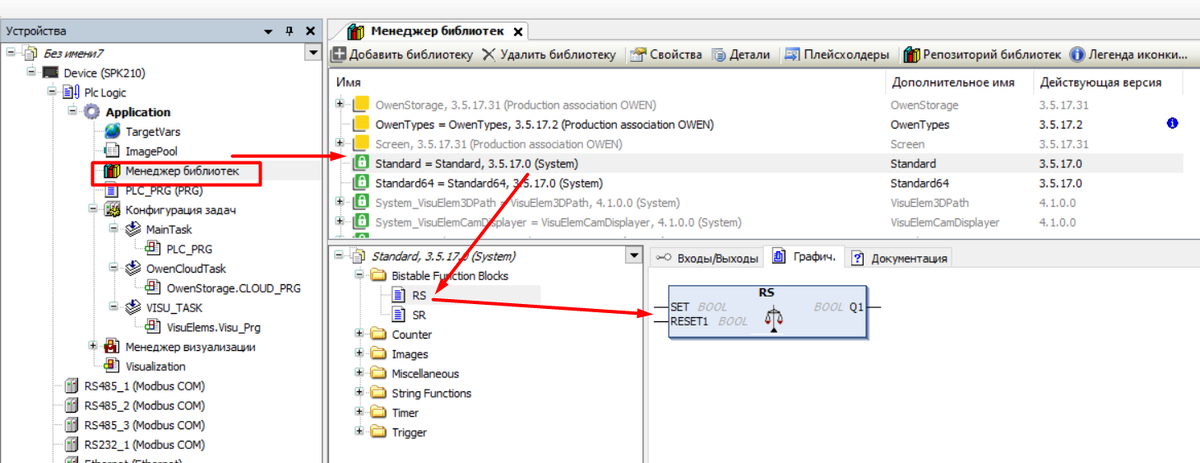Collapse the Plc Logic node

(x=51, y=92)
